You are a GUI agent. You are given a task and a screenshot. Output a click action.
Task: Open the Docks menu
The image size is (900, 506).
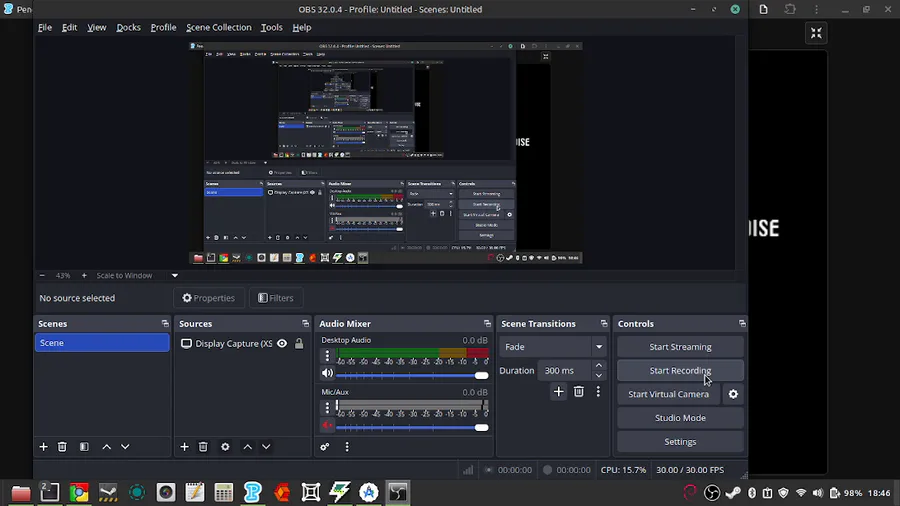coord(129,28)
